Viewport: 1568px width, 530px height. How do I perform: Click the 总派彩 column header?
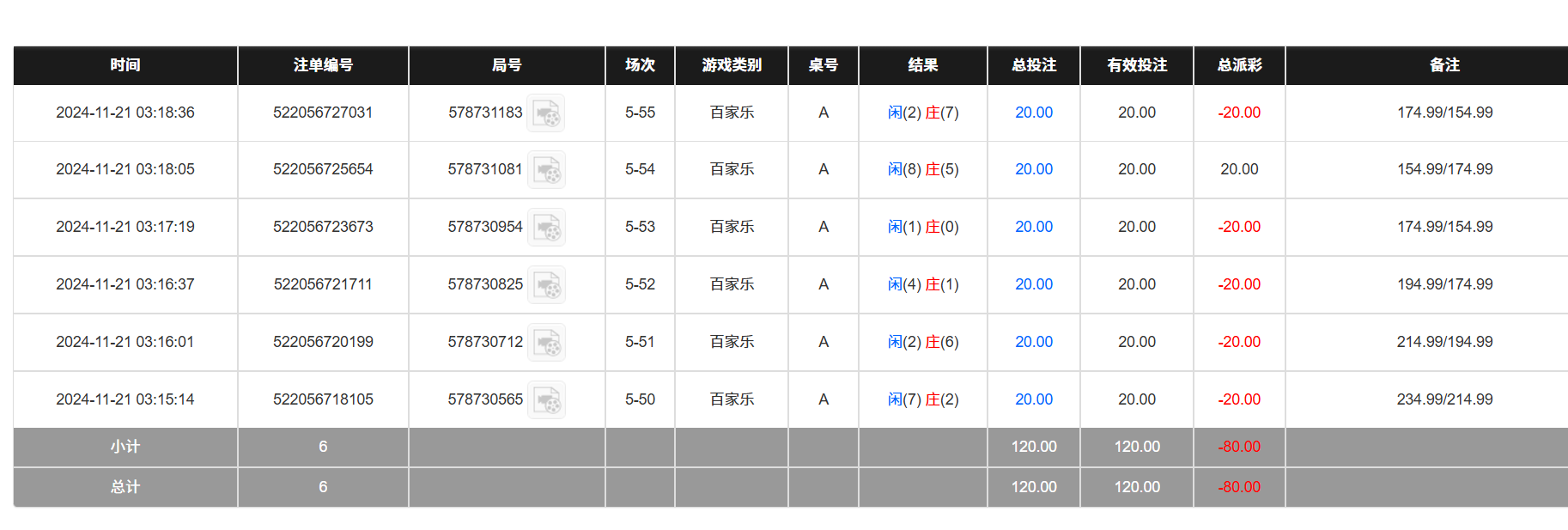pyautogui.click(x=1237, y=65)
